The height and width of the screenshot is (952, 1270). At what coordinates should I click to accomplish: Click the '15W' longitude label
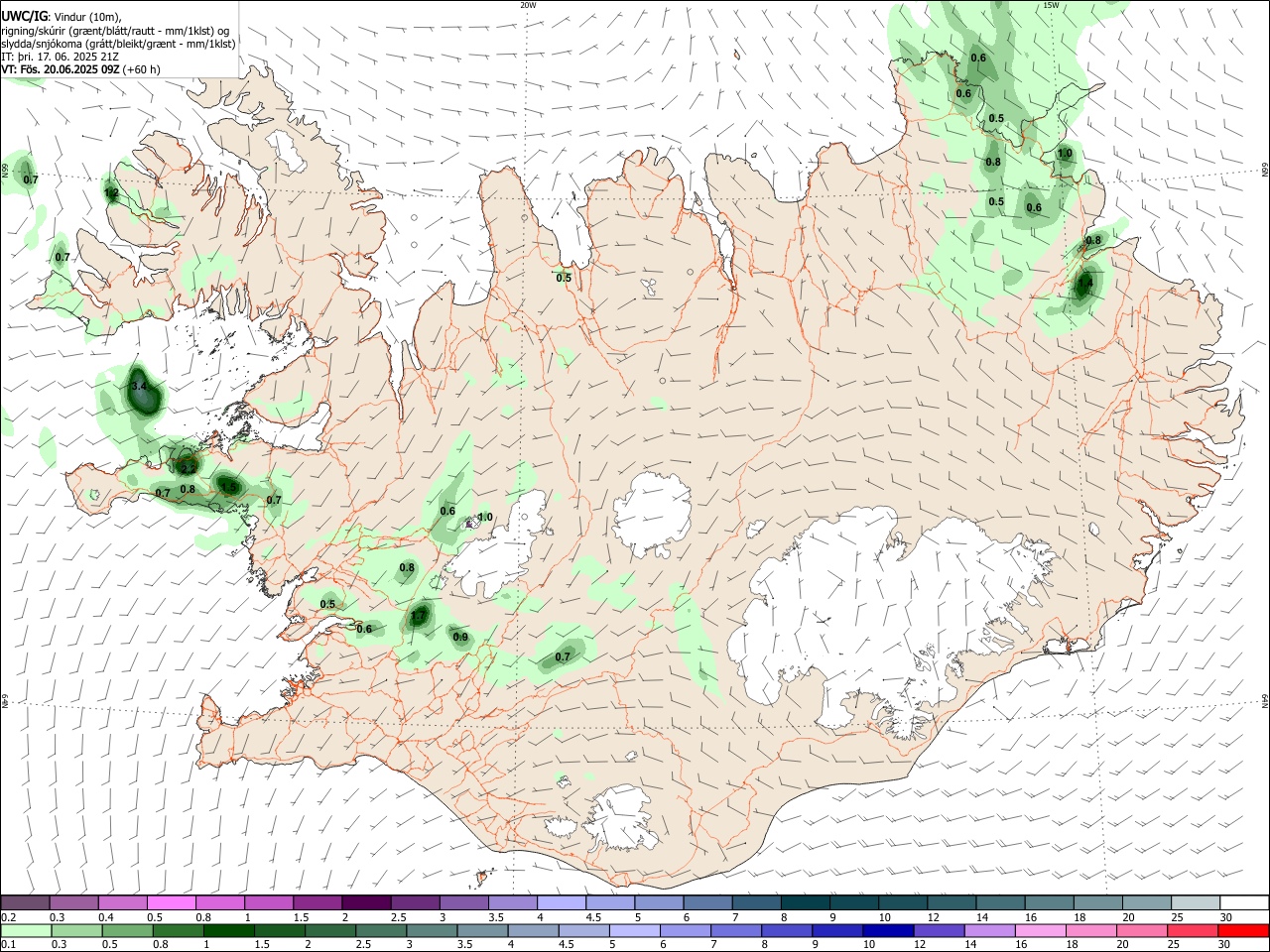pyautogui.click(x=1051, y=5)
